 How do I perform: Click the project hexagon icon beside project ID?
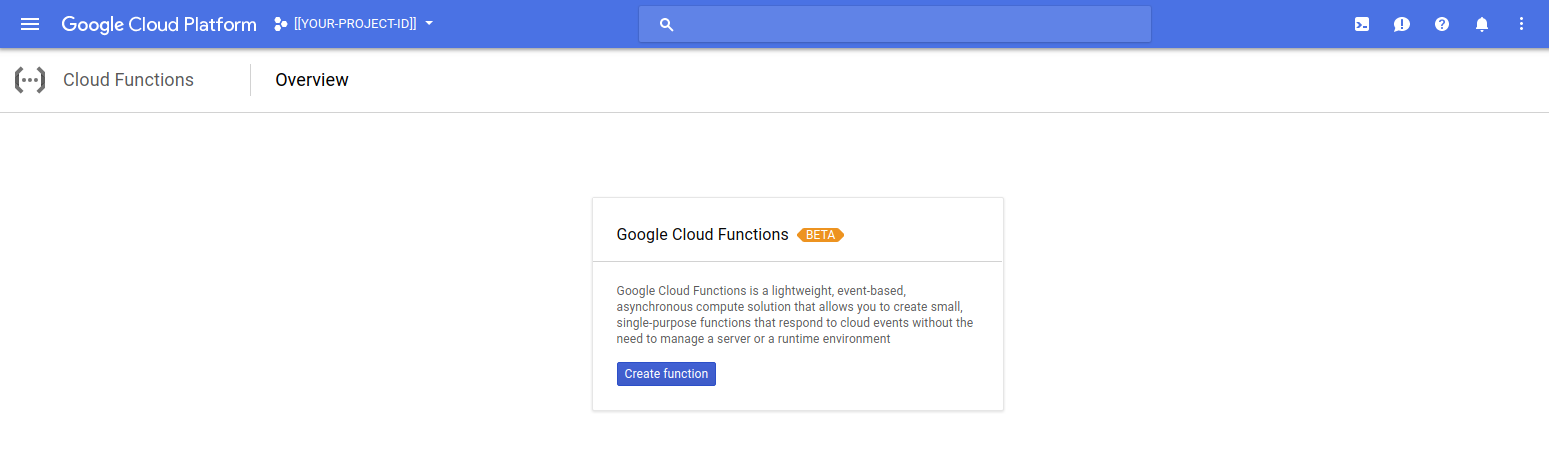click(x=281, y=24)
